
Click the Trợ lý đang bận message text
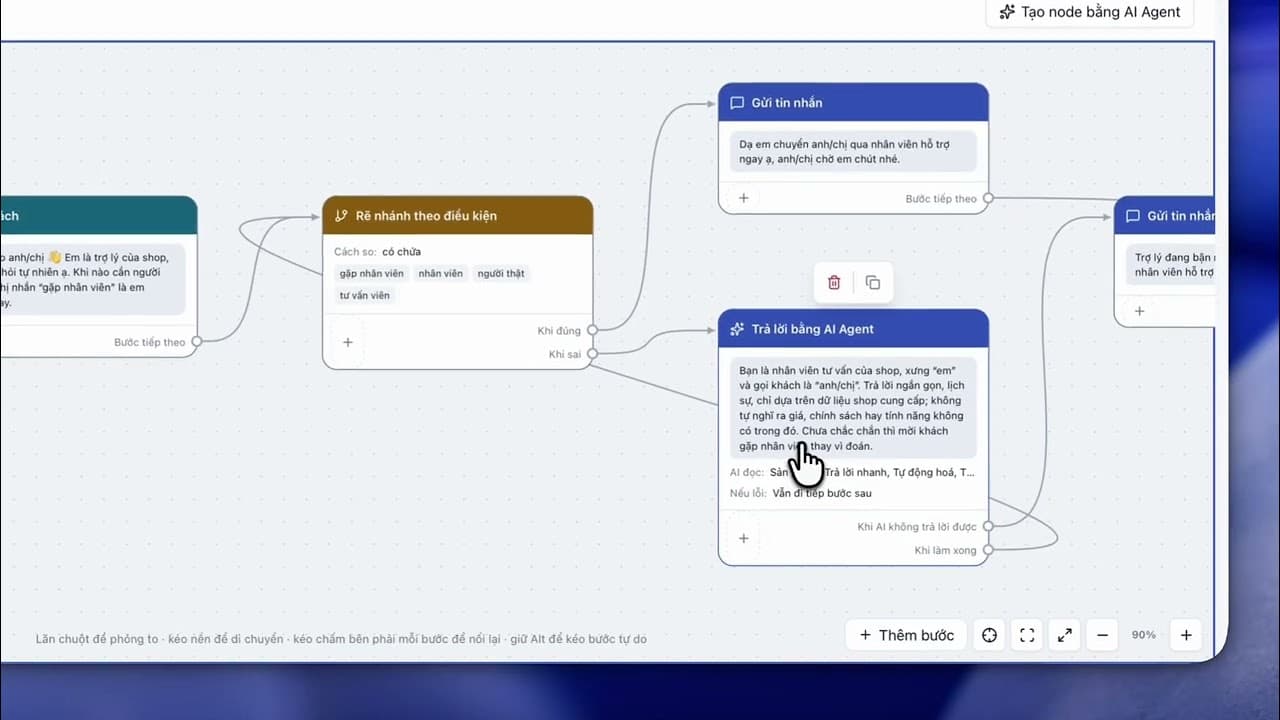click(x=1170, y=264)
